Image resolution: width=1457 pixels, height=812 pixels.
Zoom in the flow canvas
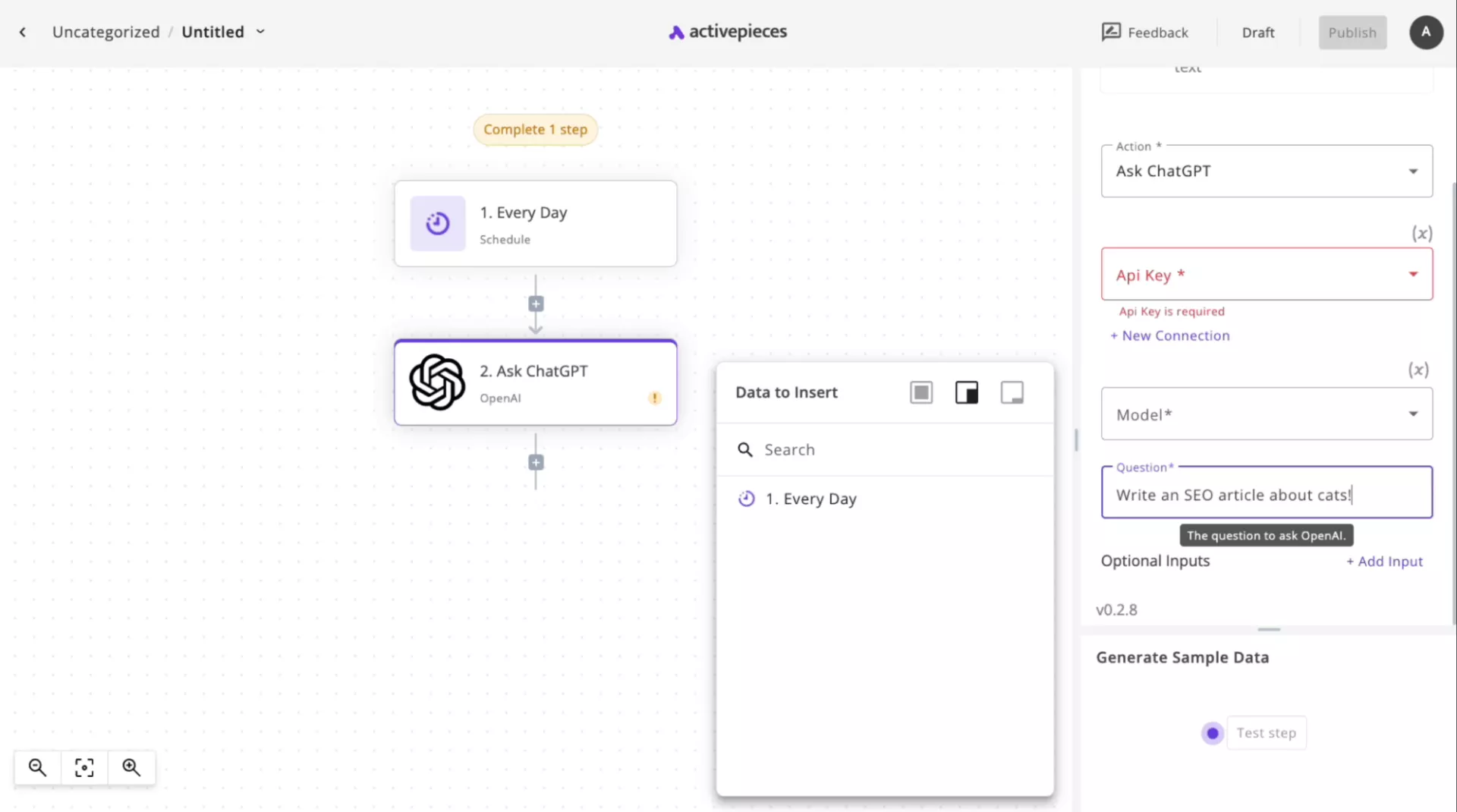tap(131, 767)
